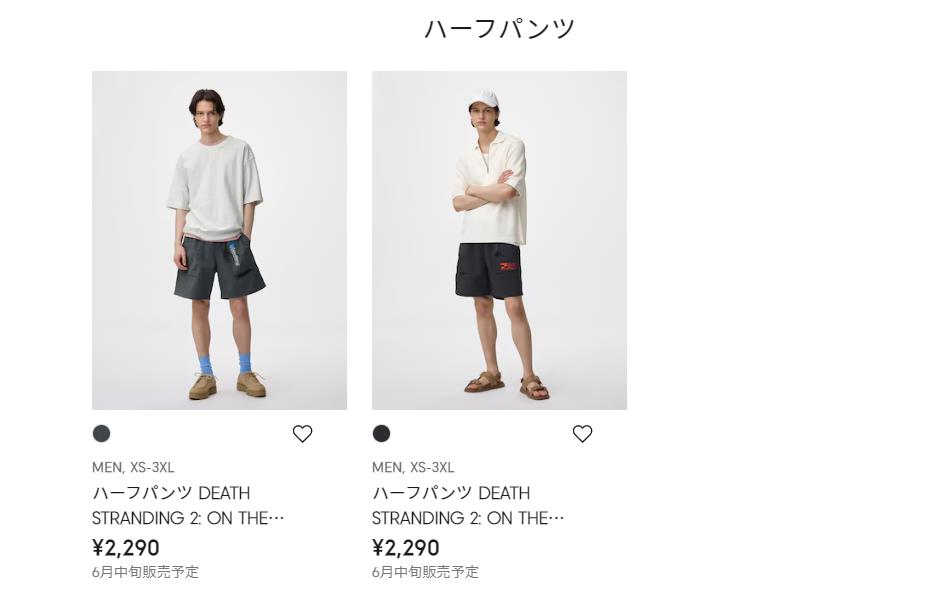The width and height of the screenshot is (935, 591).
Task: Click 6月中旬販売予定 text under first product
Action: (145, 572)
